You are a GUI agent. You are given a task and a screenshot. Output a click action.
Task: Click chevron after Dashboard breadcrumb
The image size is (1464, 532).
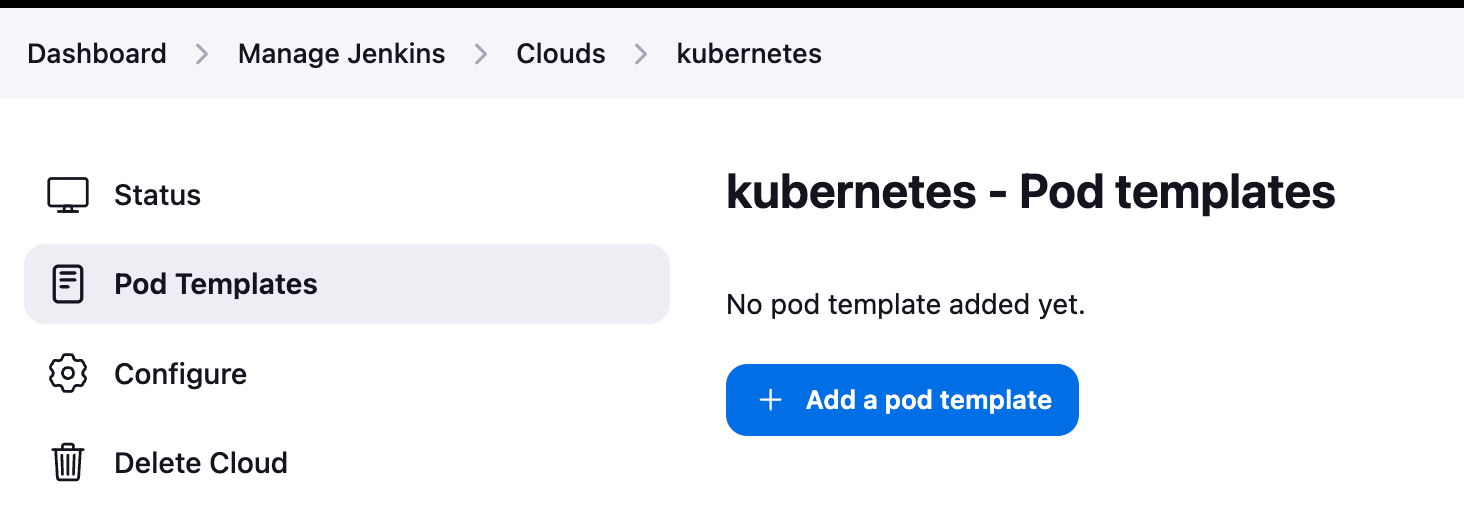[x=202, y=54]
